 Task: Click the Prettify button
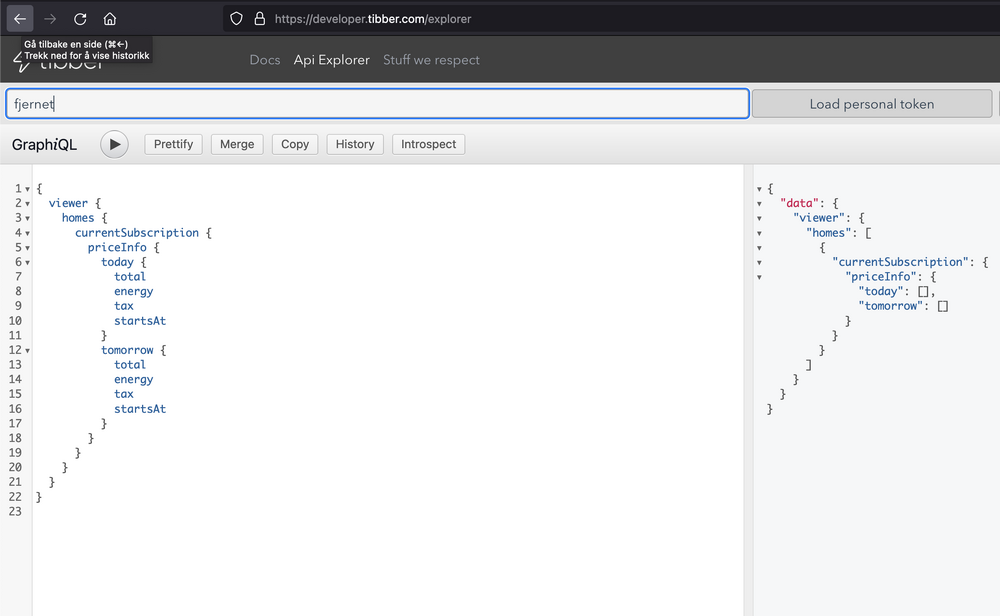pos(173,144)
